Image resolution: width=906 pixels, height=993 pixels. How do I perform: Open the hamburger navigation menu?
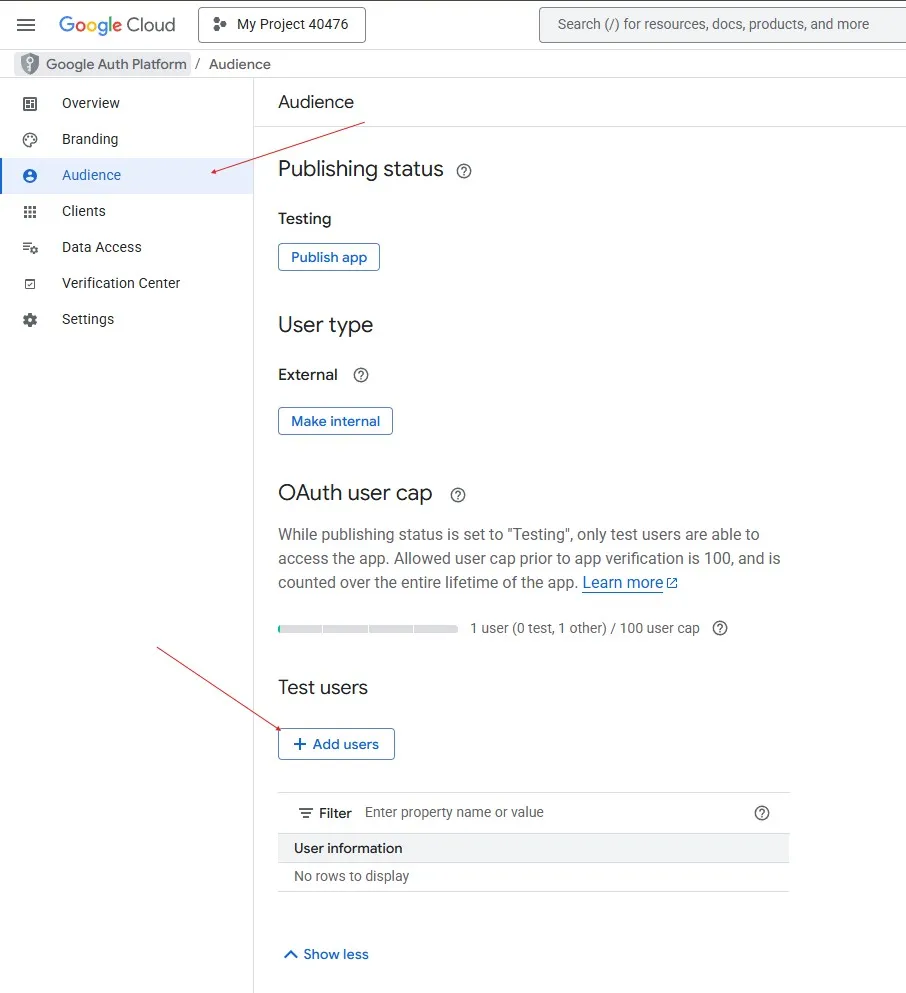(26, 25)
